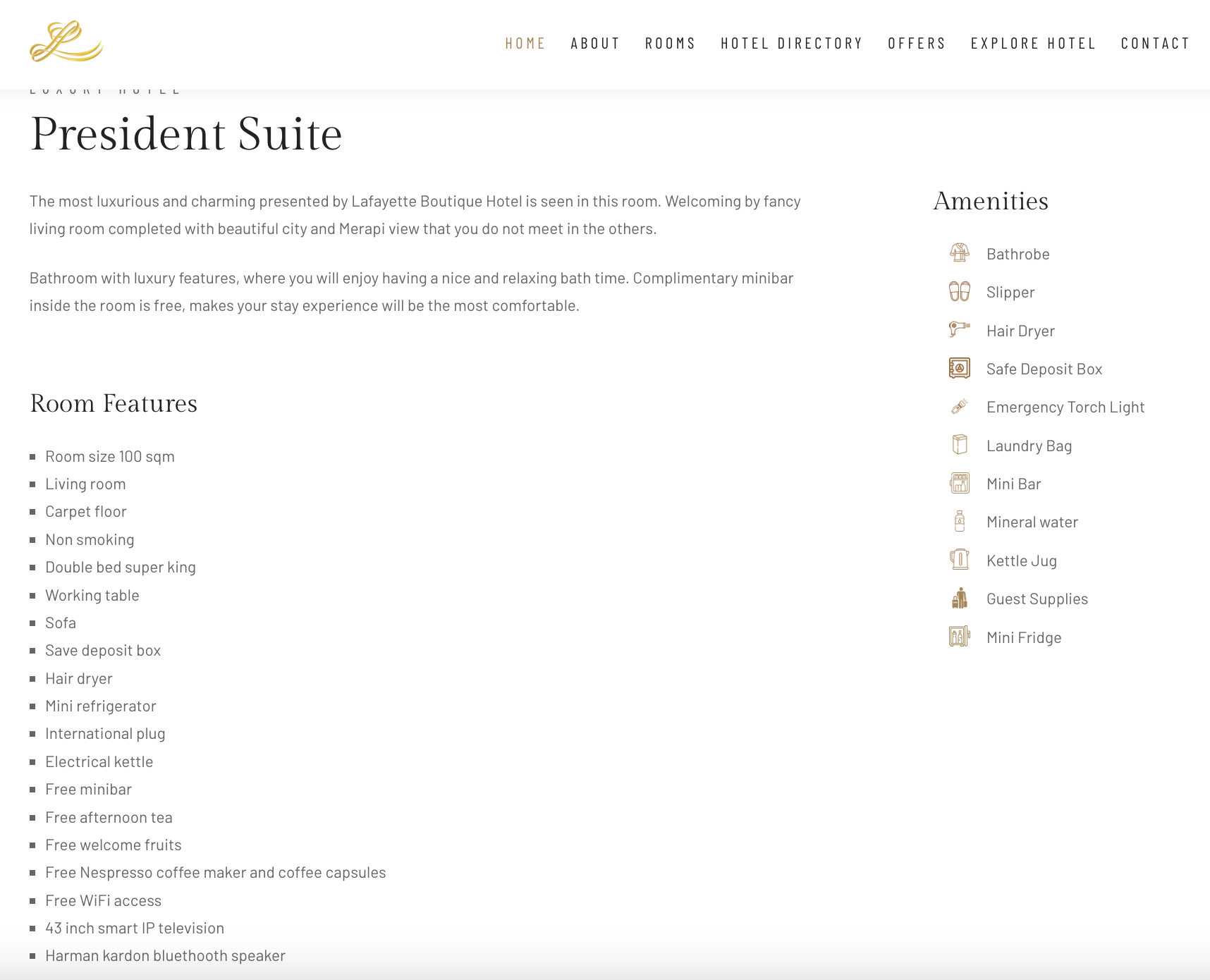View the Offers page

(x=917, y=44)
